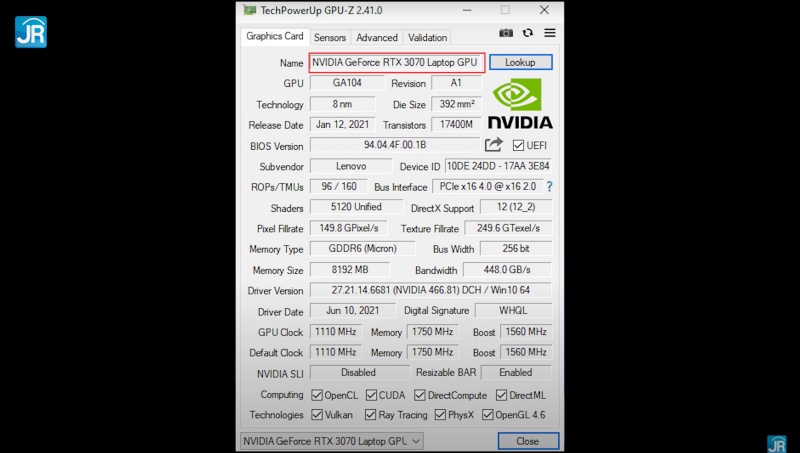Click the DirectX Support value 12 (12_2)
The width and height of the screenshot is (800, 453).
[x=516, y=207]
